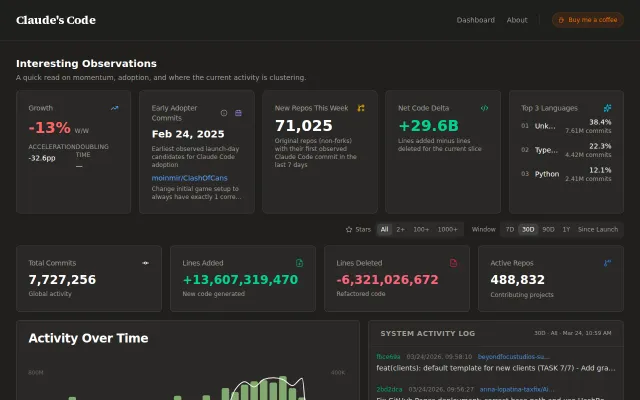Click the 71,025 new repos value
This screenshot has width=640, height=400.
click(304, 126)
